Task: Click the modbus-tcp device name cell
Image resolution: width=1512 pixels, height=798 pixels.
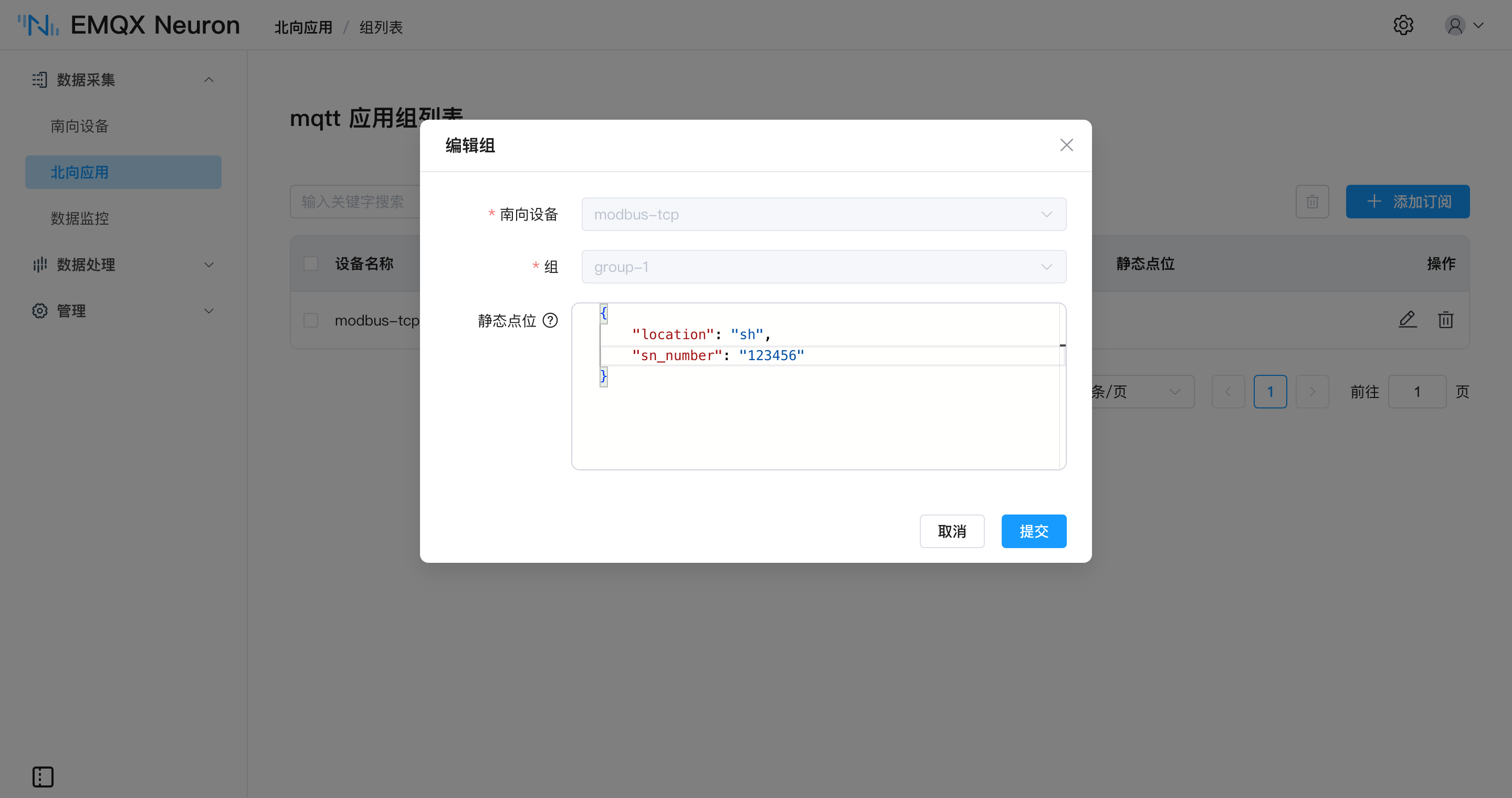Action: point(377,320)
